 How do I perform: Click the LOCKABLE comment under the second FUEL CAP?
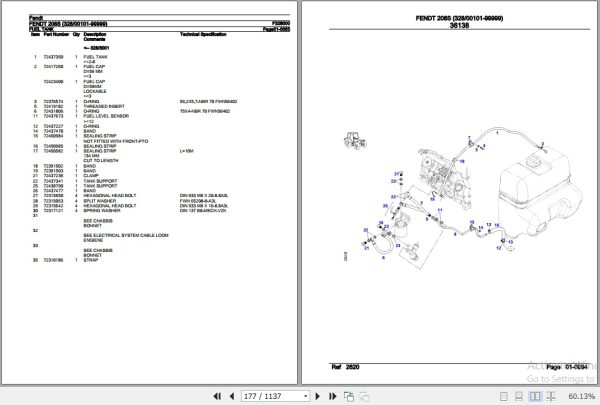(95, 91)
